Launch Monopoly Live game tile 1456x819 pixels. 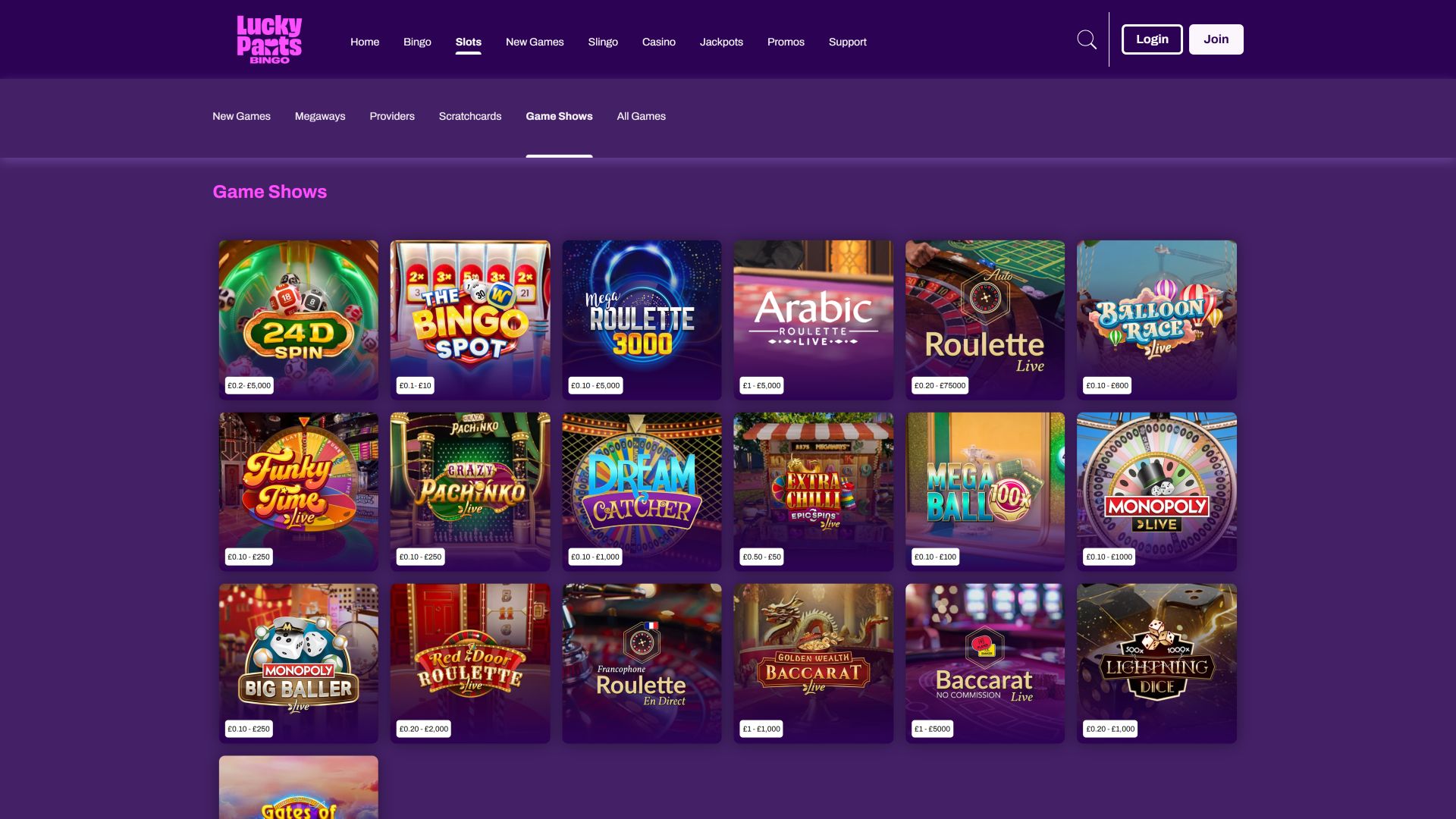pos(1156,491)
